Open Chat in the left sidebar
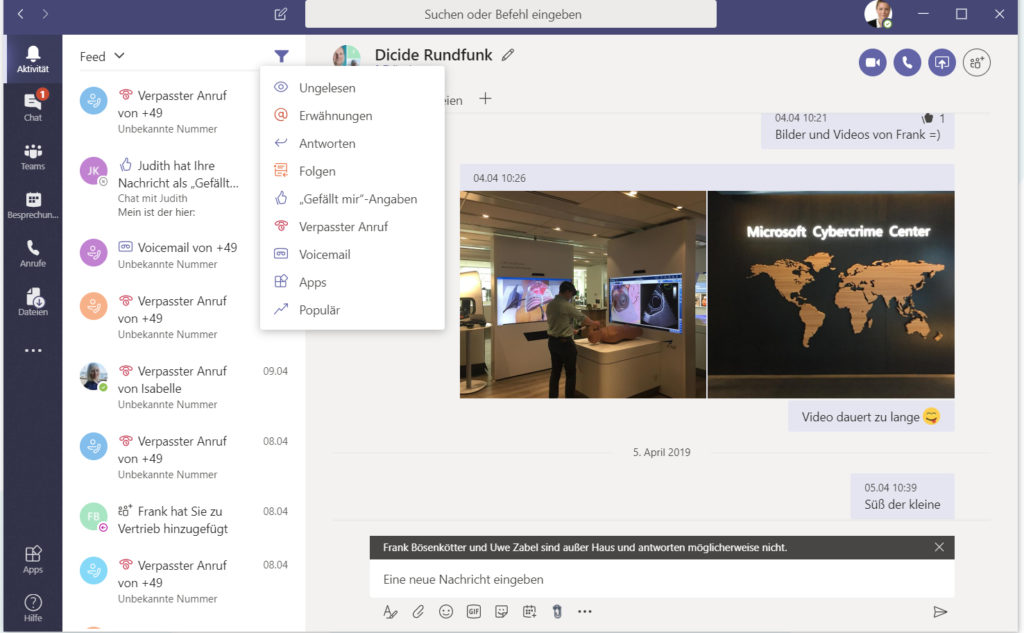 coord(33,106)
